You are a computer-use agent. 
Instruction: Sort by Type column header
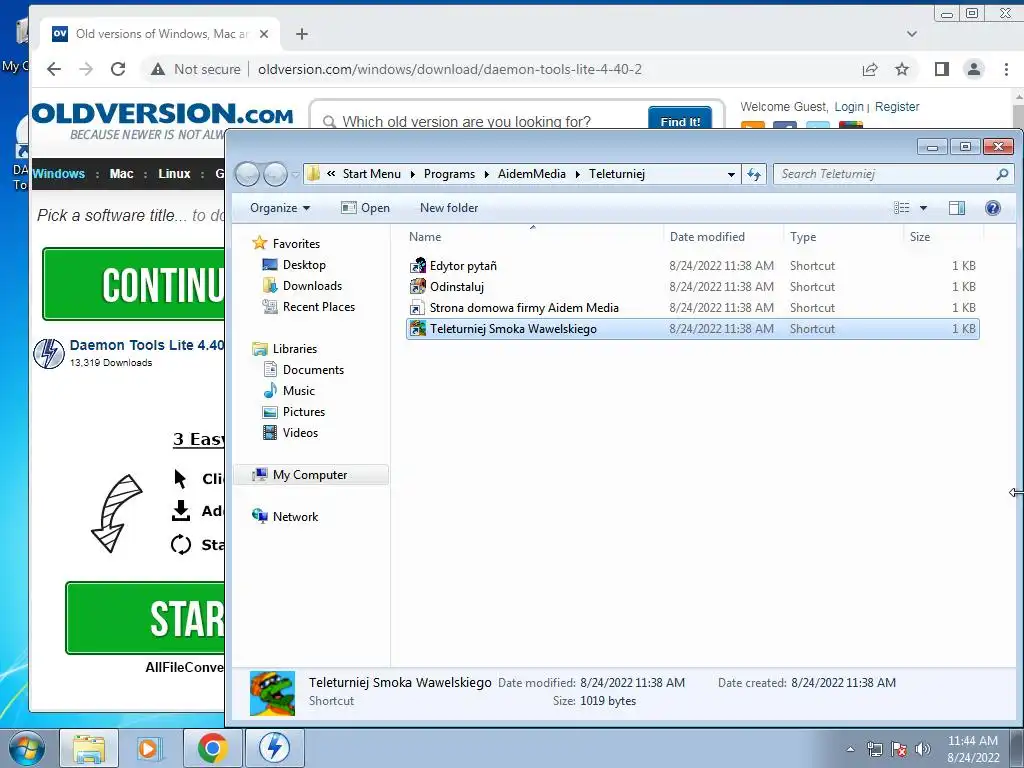[x=803, y=236]
